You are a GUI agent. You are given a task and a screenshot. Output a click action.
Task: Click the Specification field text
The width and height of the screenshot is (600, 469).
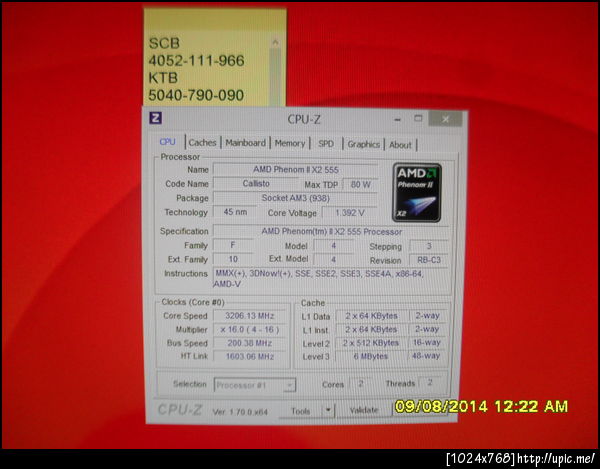[x=331, y=231]
